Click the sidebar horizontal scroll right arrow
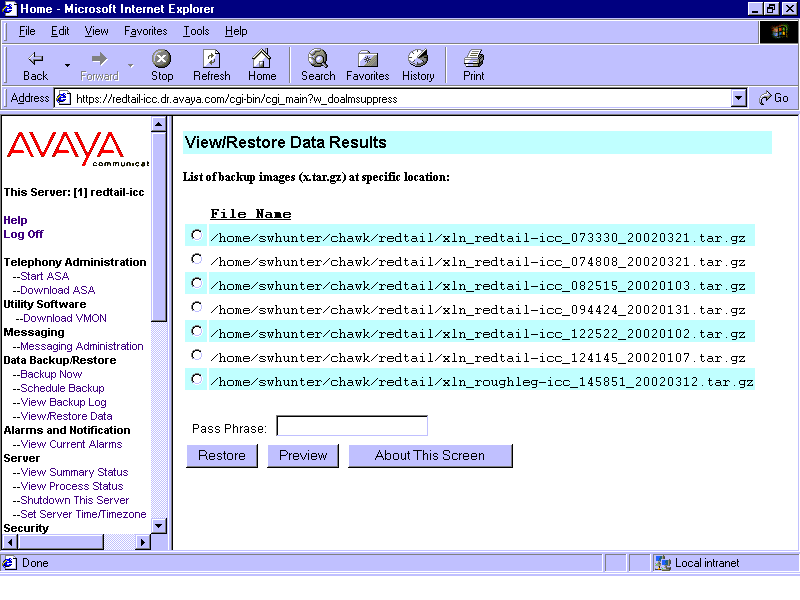The width and height of the screenshot is (800, 600). point(143,542)
